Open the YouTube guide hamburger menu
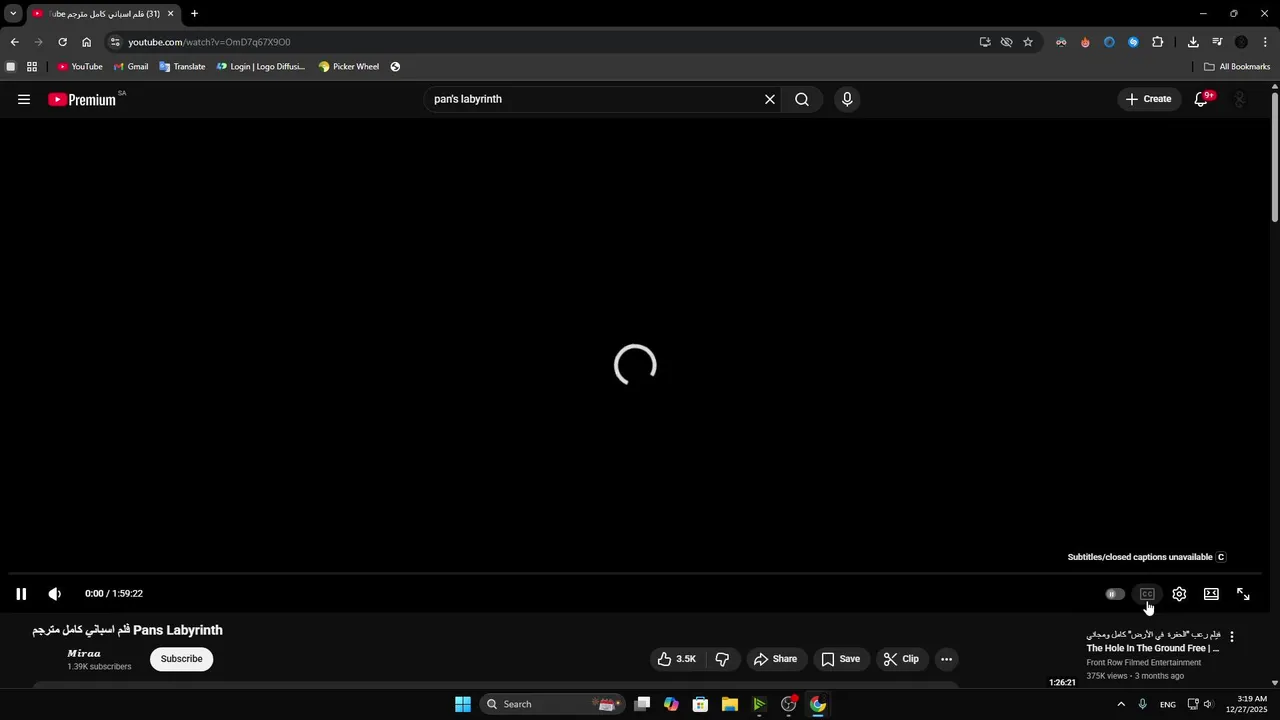The height and width of the screenshot is (720, 1280). [x=24, y=99]
